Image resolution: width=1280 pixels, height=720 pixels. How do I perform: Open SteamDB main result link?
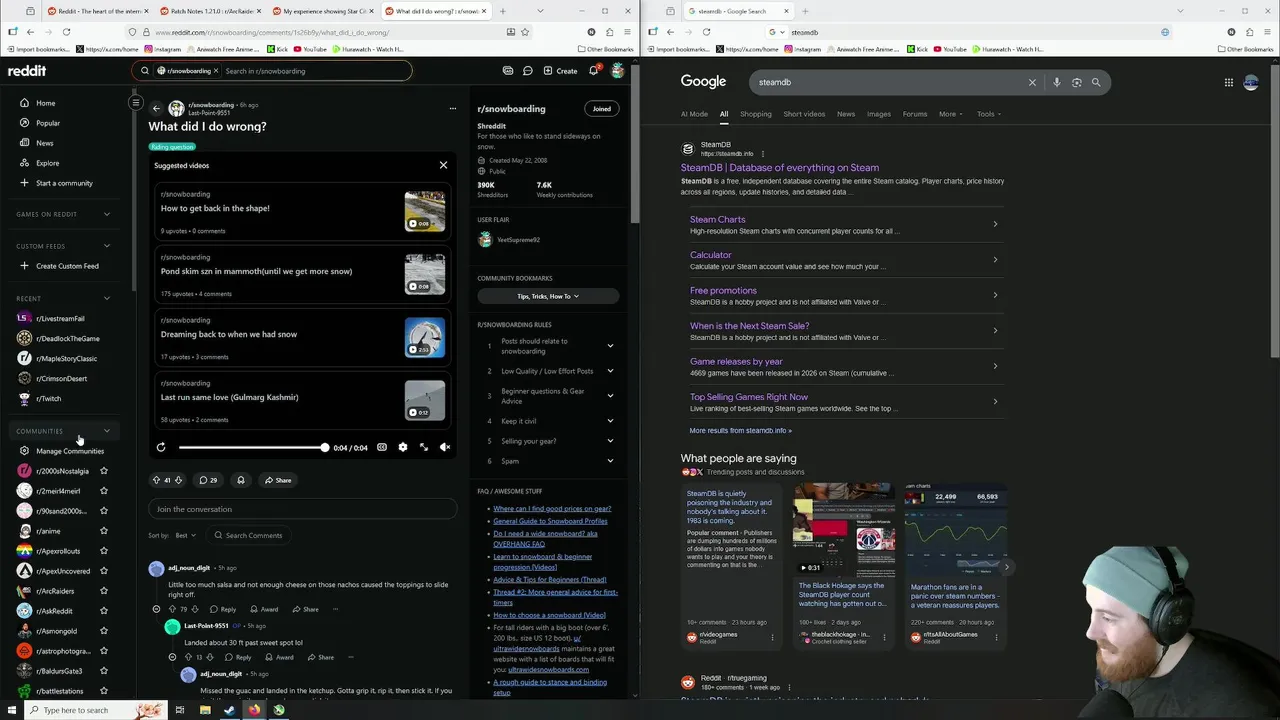tap(780, 168)
